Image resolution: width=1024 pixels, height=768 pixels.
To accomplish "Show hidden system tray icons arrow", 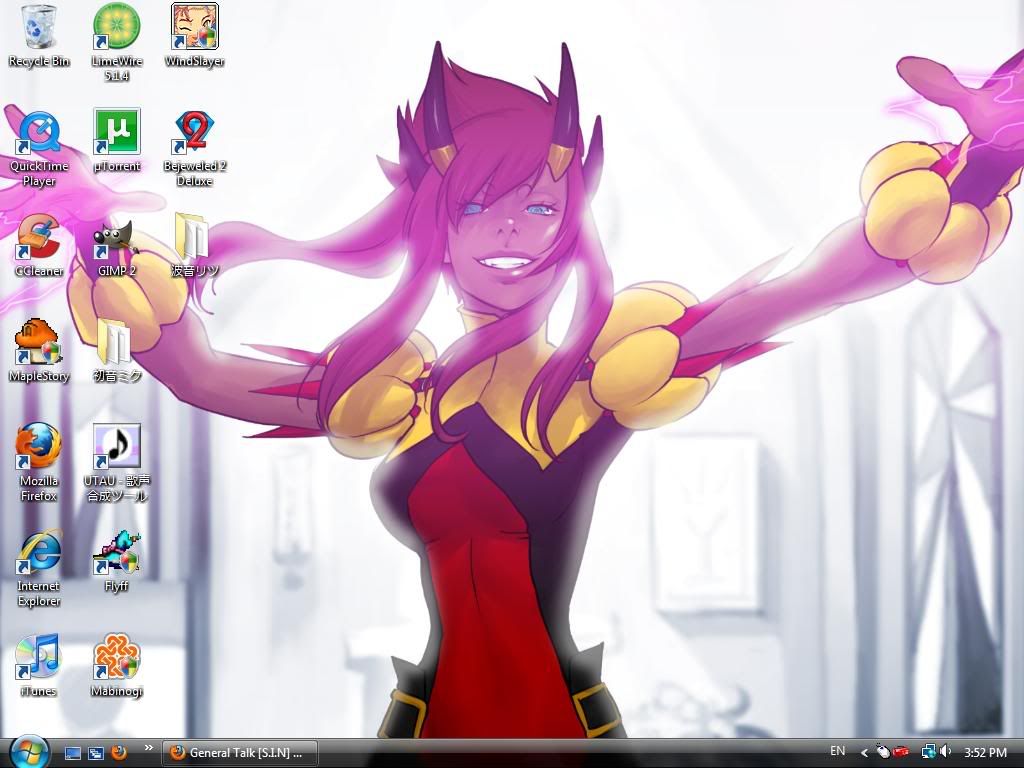I will point(864,752).
